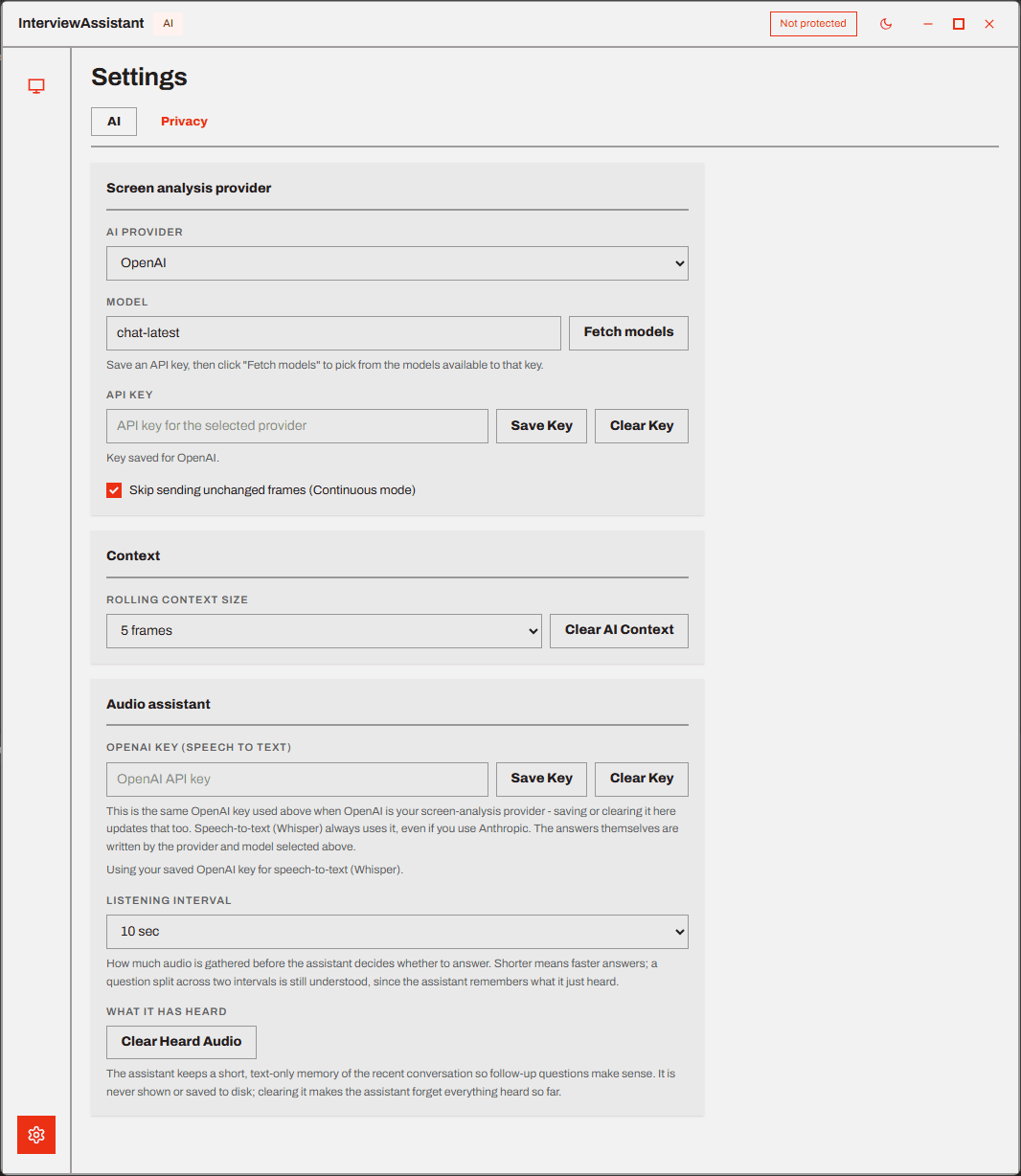This screenshot has height=1176, width=1021.
Task: Click the Audio assistant section title
Action: click(x=158, y=705)
